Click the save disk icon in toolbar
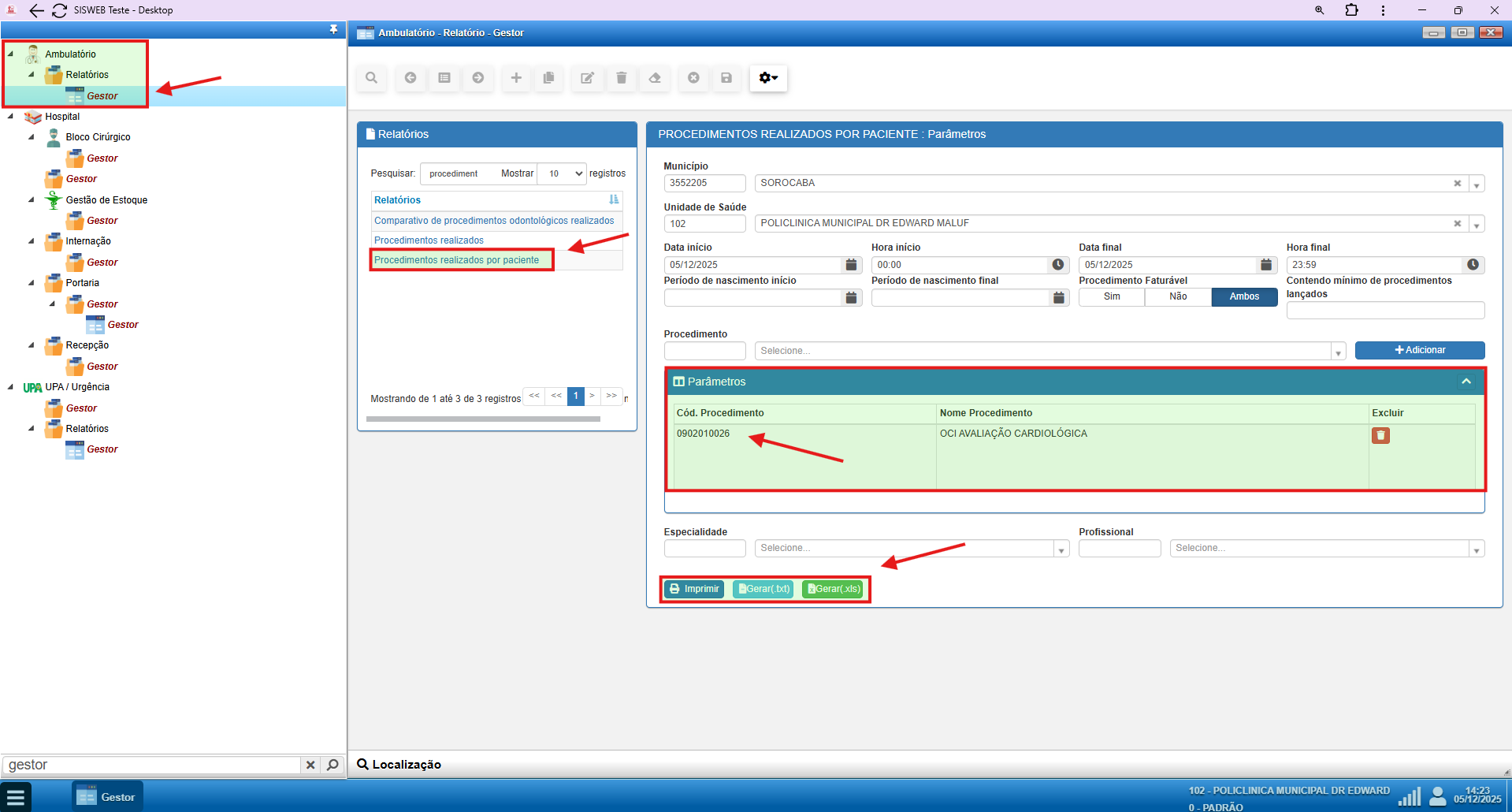The height and width of the screenshot is (812, 1512). coord(726,78)
